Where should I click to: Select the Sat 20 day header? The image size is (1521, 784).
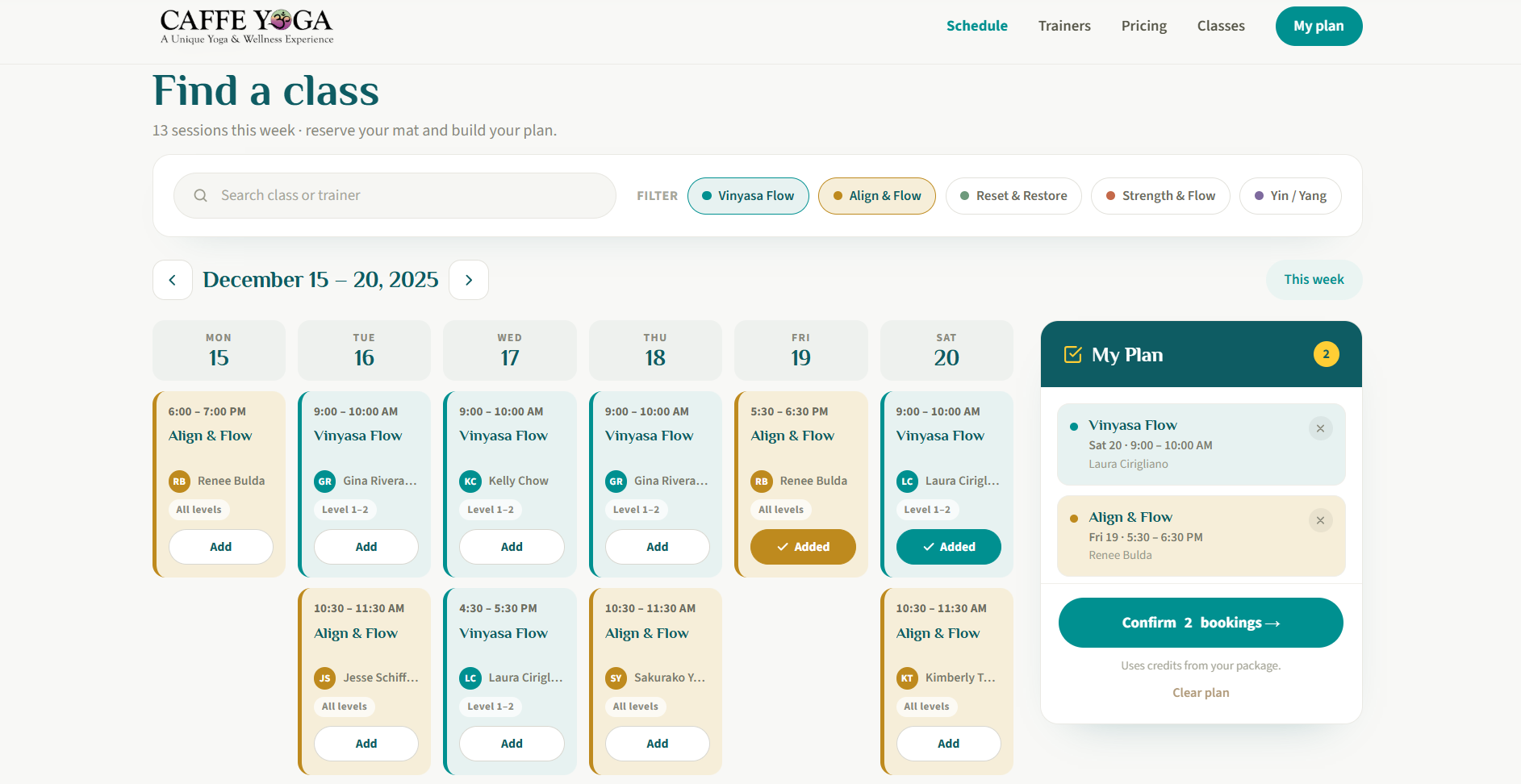(946, 350)
